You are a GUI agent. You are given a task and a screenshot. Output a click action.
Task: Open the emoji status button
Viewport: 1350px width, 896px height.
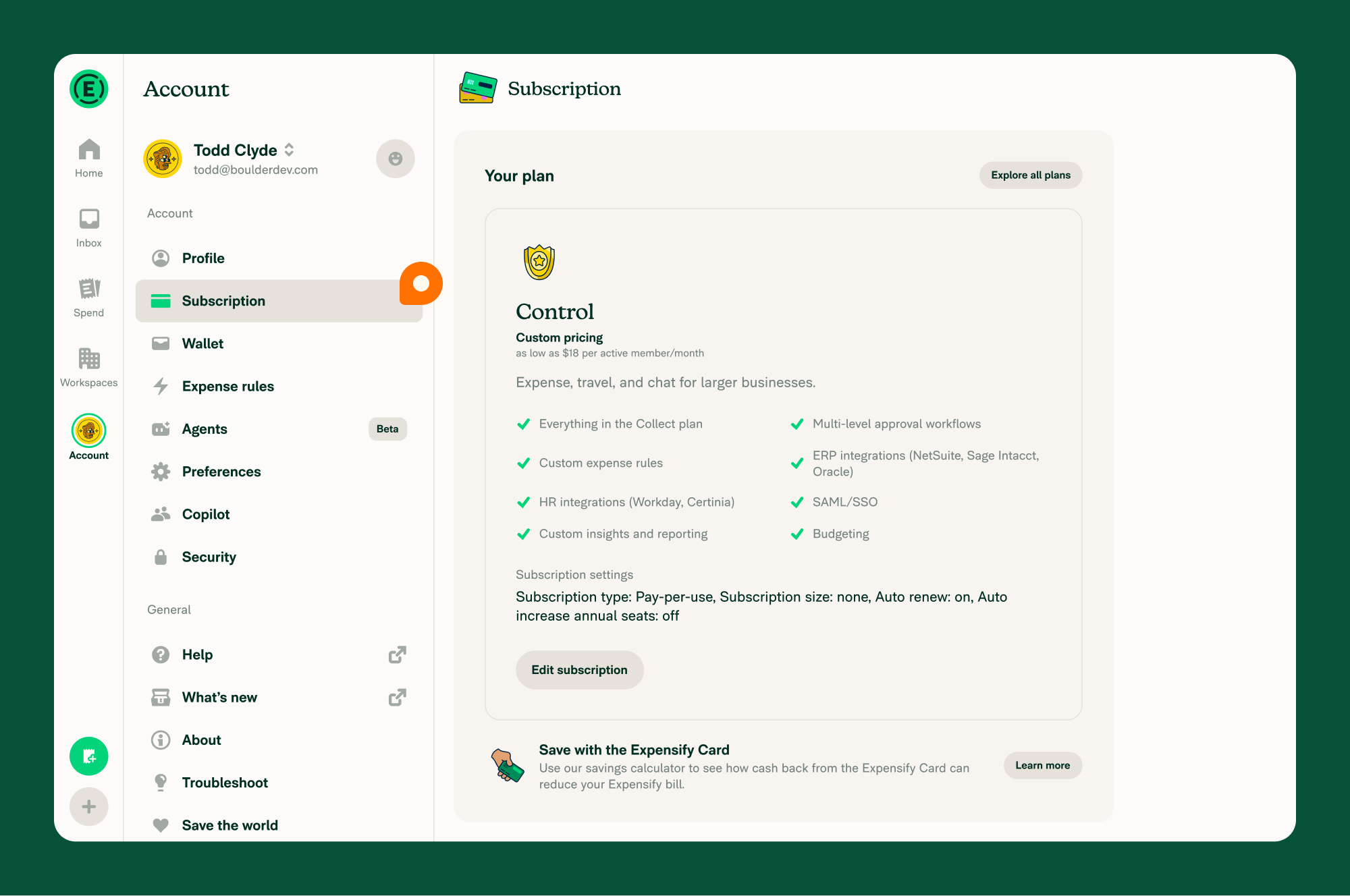click(396, 159)
